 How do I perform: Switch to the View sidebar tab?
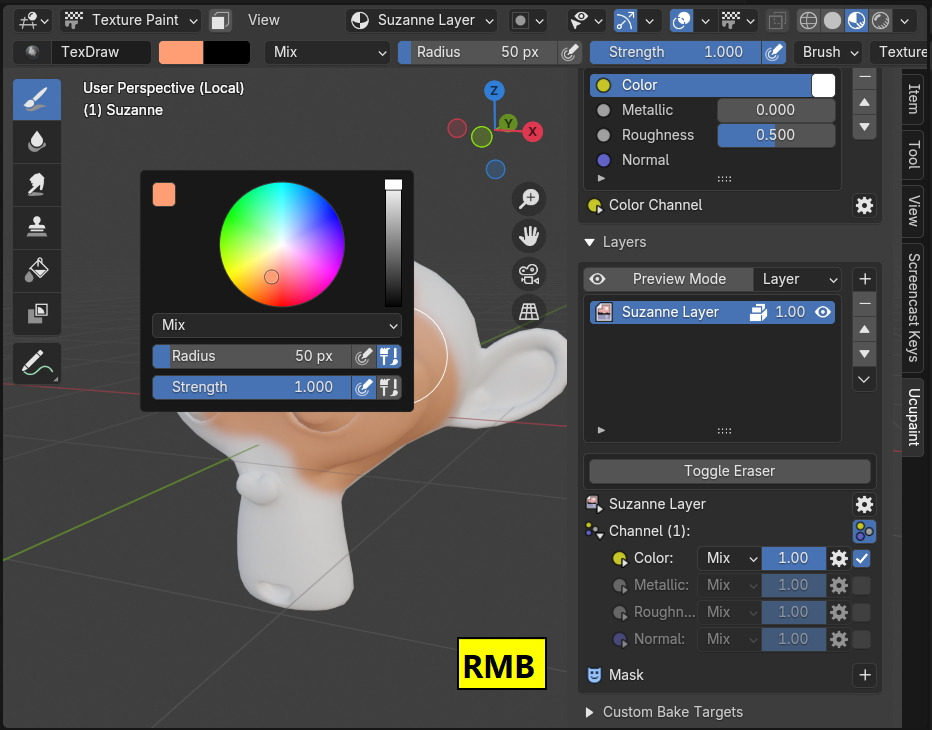[914, 211]
